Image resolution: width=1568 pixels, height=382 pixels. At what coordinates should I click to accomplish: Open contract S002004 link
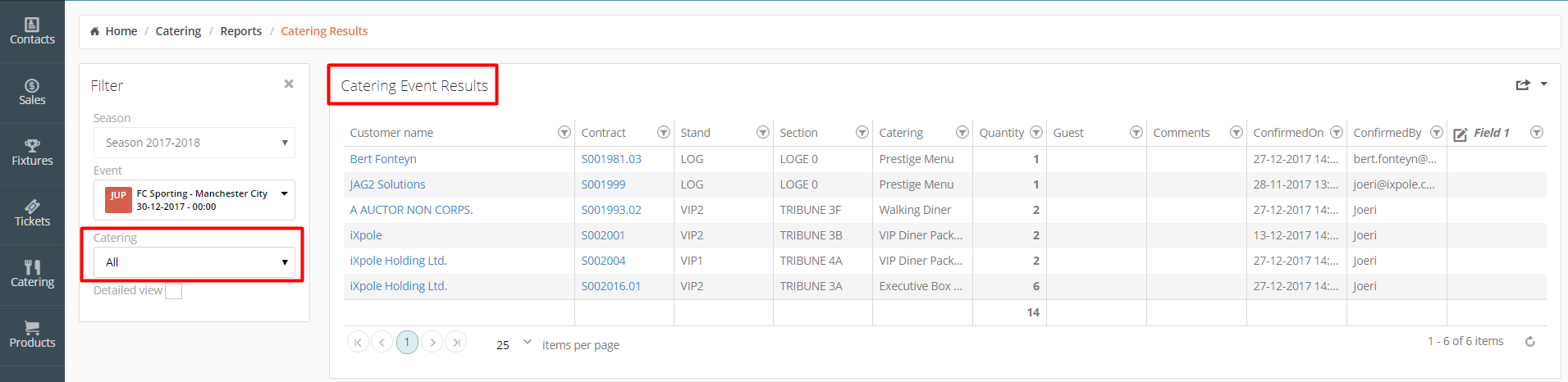tap(603, 261)
